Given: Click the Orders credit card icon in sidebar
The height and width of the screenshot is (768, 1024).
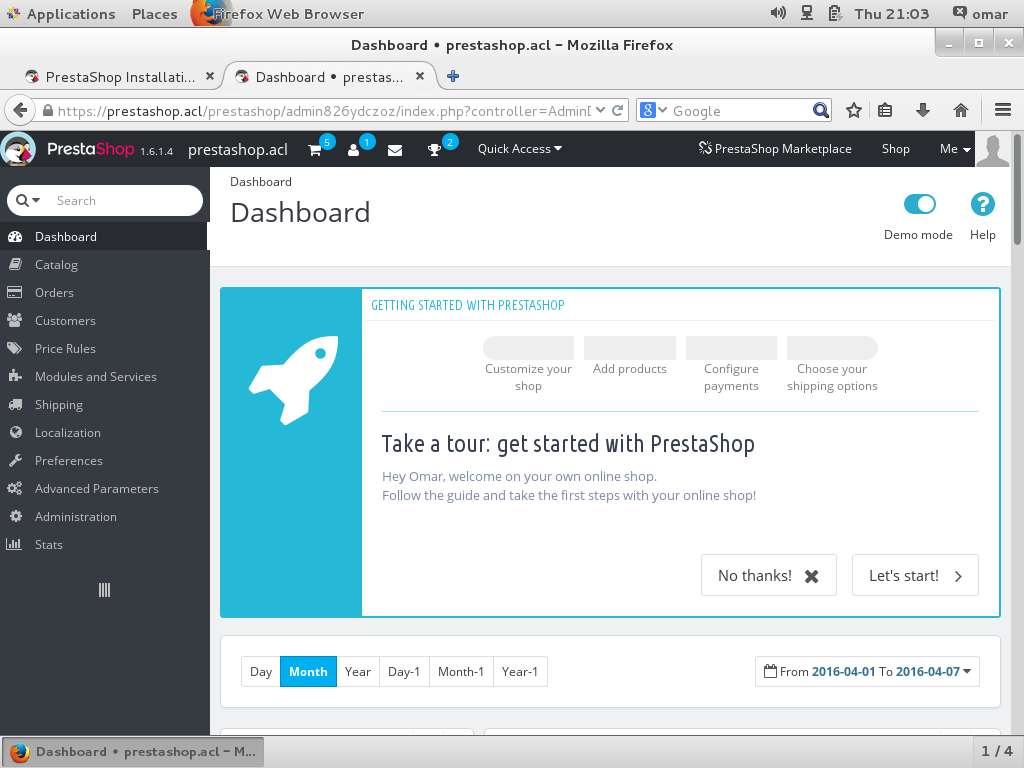Looking at the screenshot, I should (15, 292).
